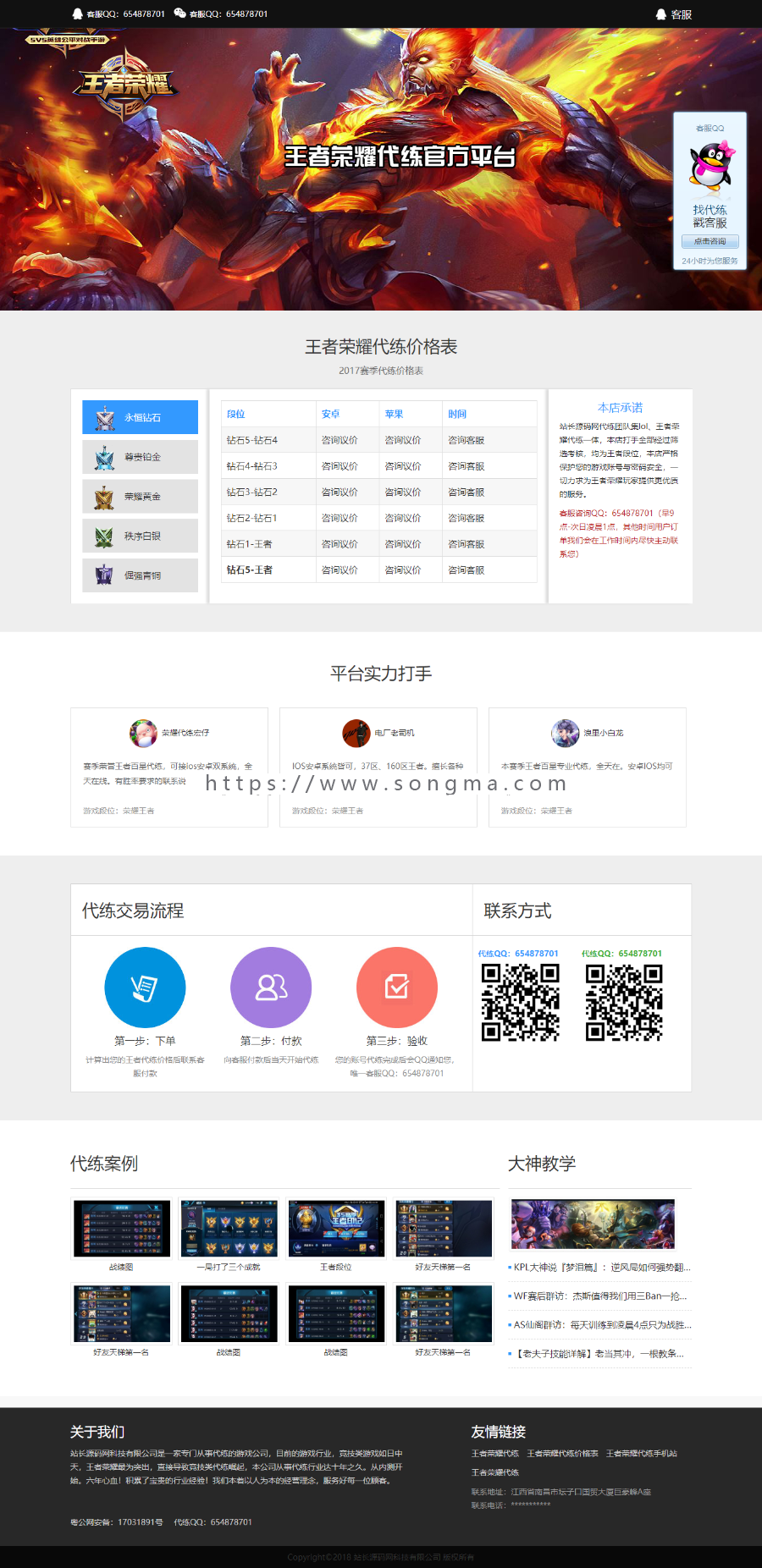Click the gold rank badge icon
Image resolution: width=762 pixels, height=1568 pixels.
[105, 498]
